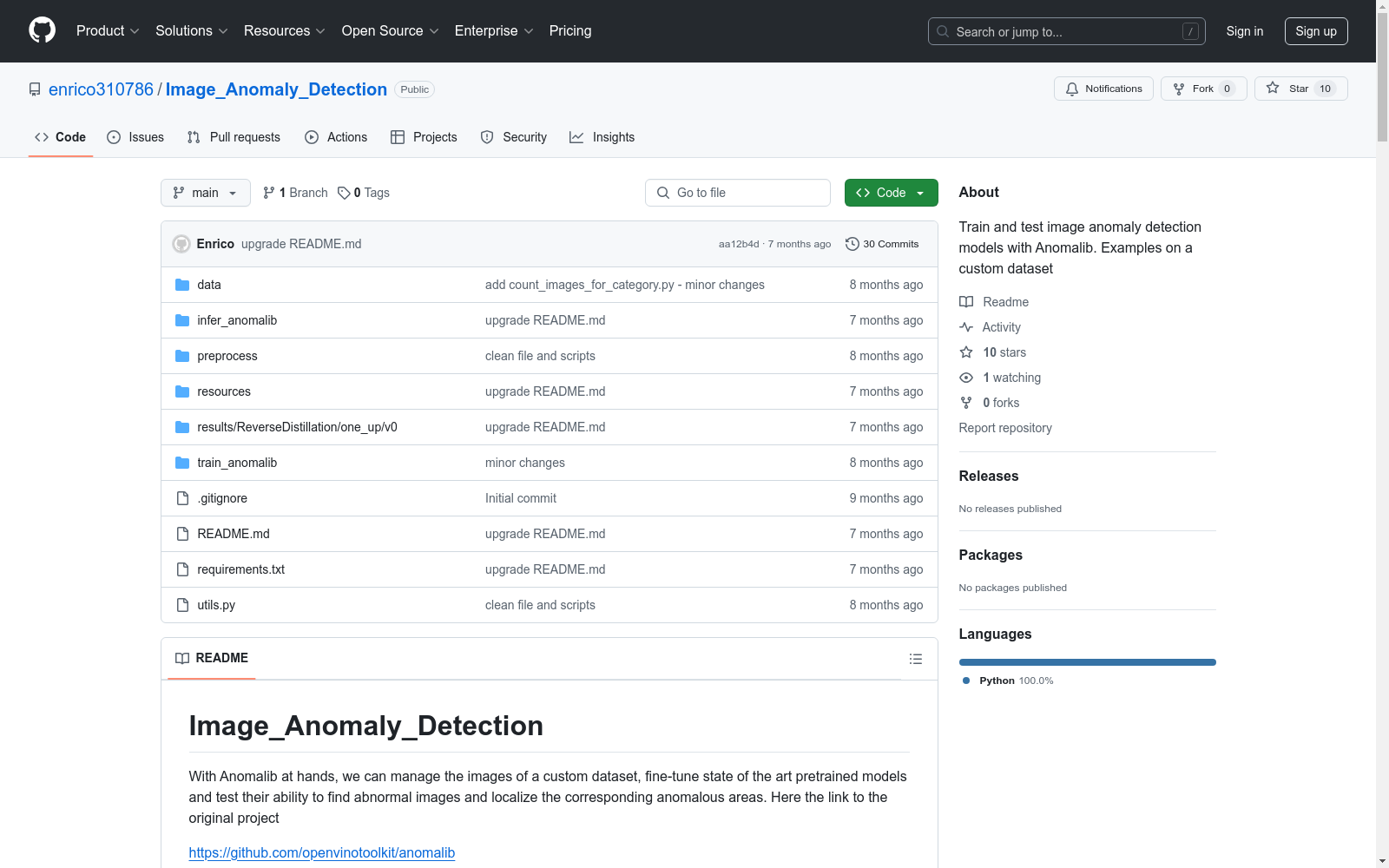1389x868 pixels.
Task: Click the .gitignore file icon
Action: point(182,498)
